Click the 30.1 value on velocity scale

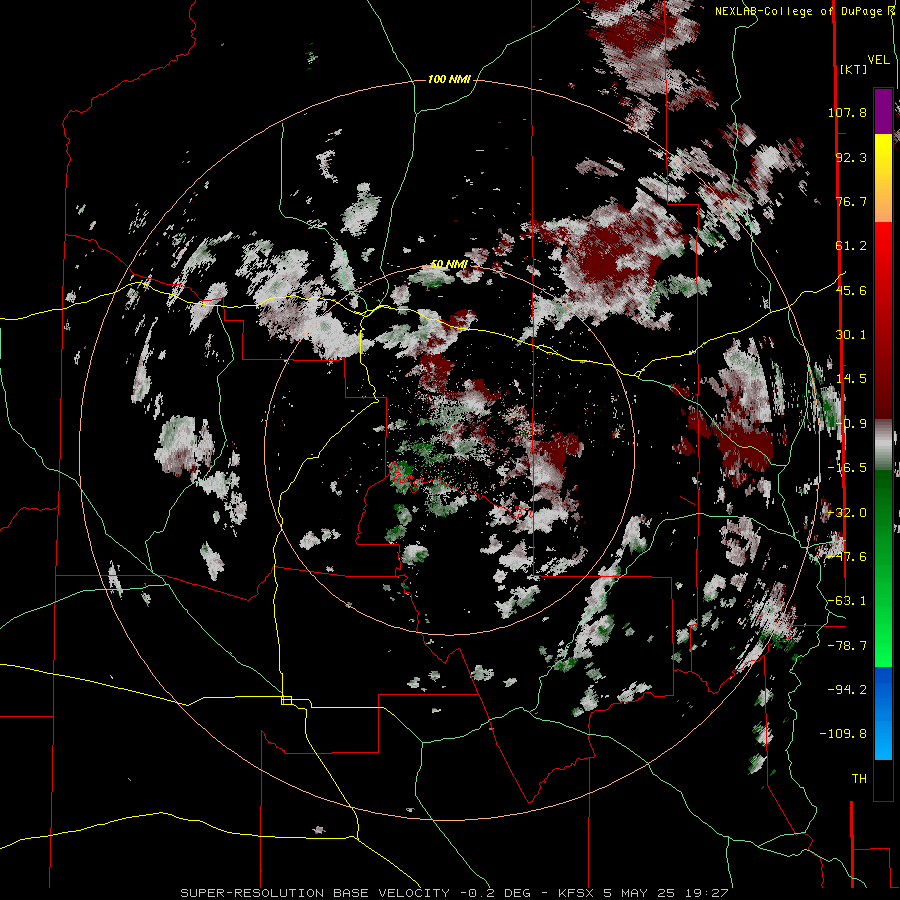851,335
